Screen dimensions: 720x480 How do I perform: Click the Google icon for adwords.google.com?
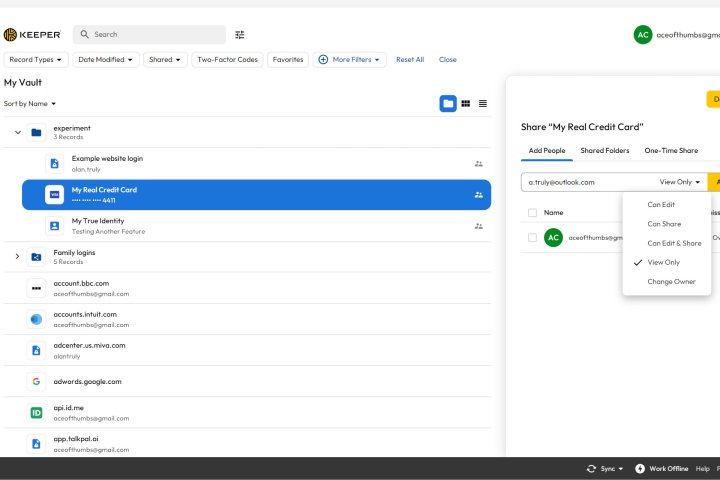[x=36, y=381]
